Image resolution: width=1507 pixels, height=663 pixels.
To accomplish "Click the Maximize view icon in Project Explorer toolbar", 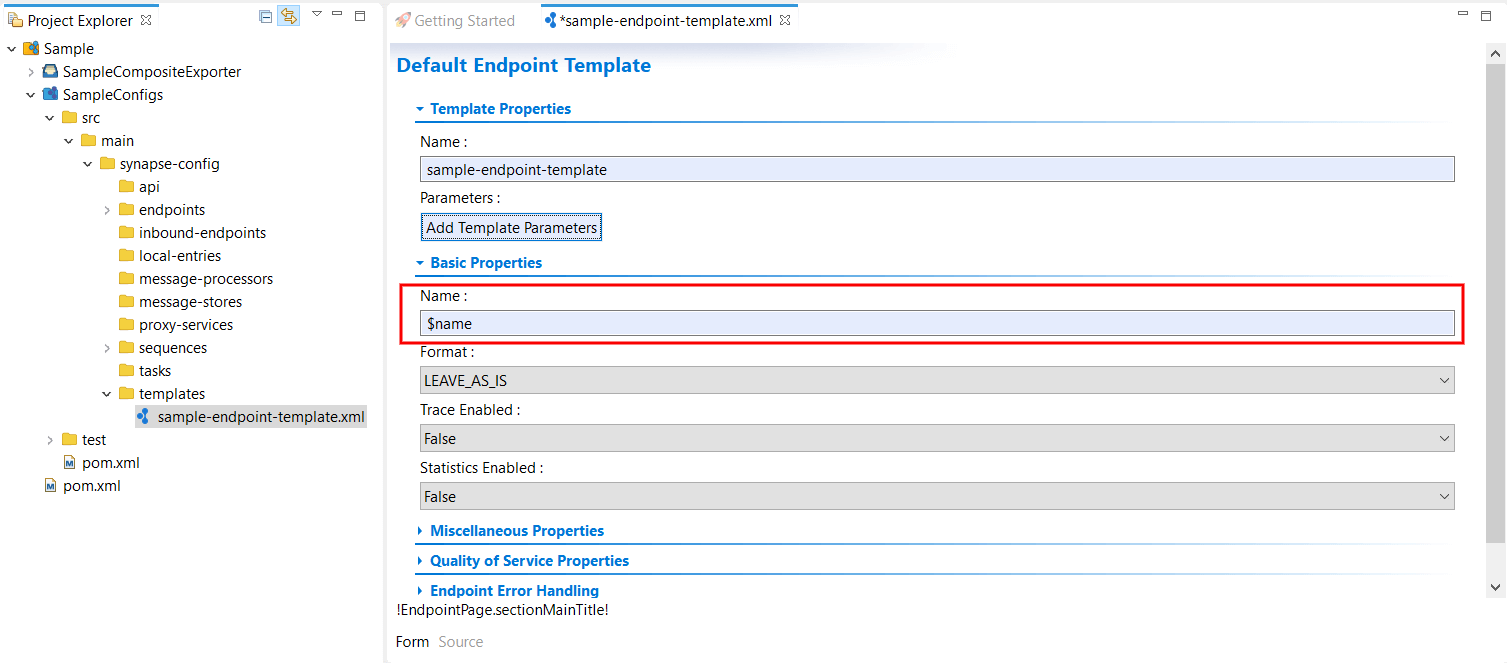I will 360,16.
